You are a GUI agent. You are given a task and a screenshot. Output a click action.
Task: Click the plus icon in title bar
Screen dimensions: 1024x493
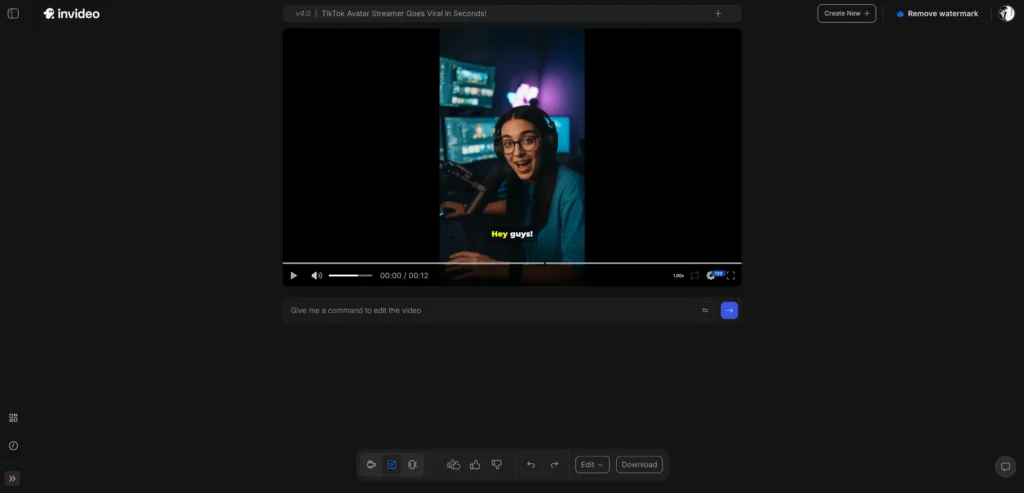[x=718, y=13]
